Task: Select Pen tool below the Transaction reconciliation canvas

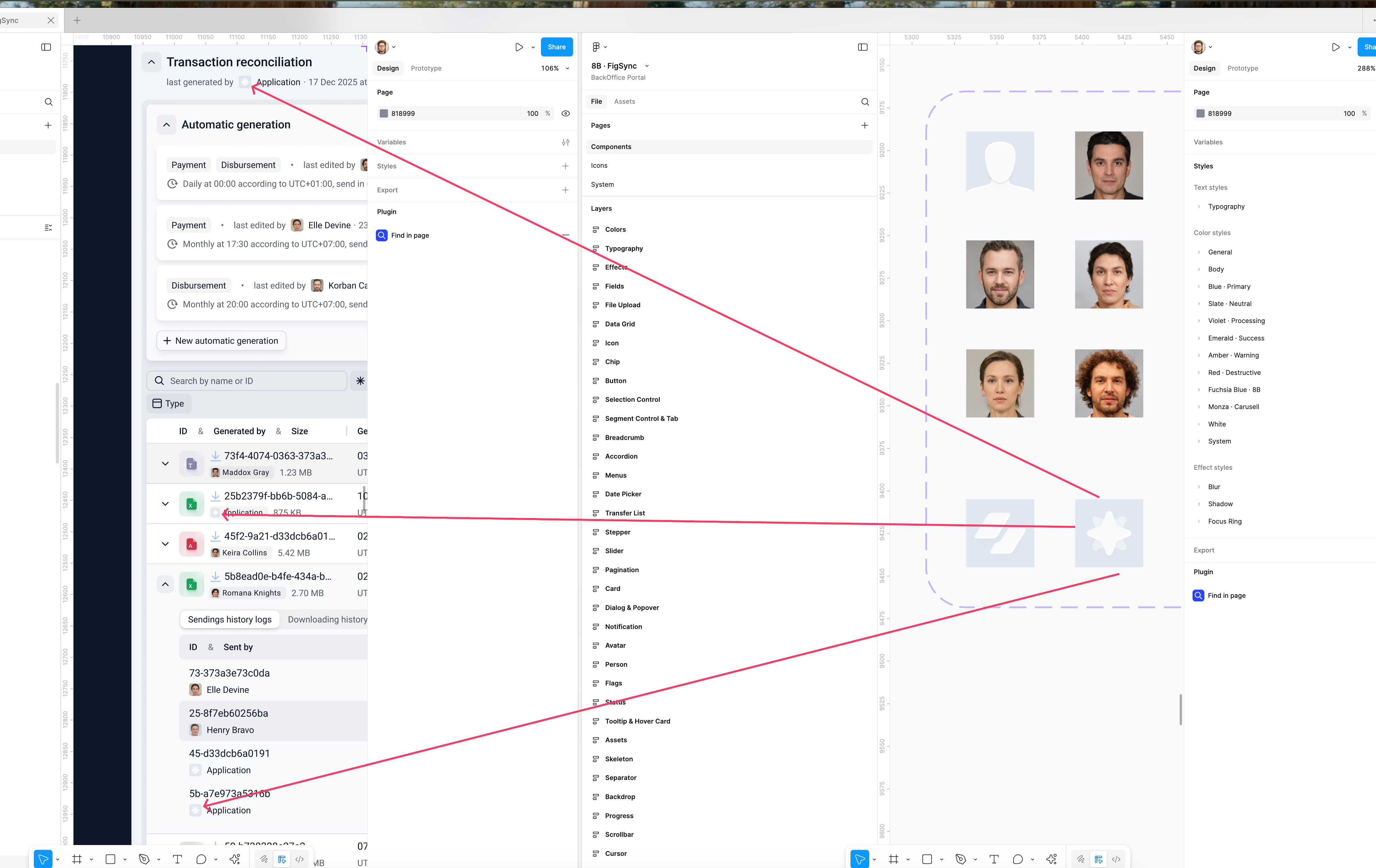Action: pyautogui.click(x=144, y=859)
